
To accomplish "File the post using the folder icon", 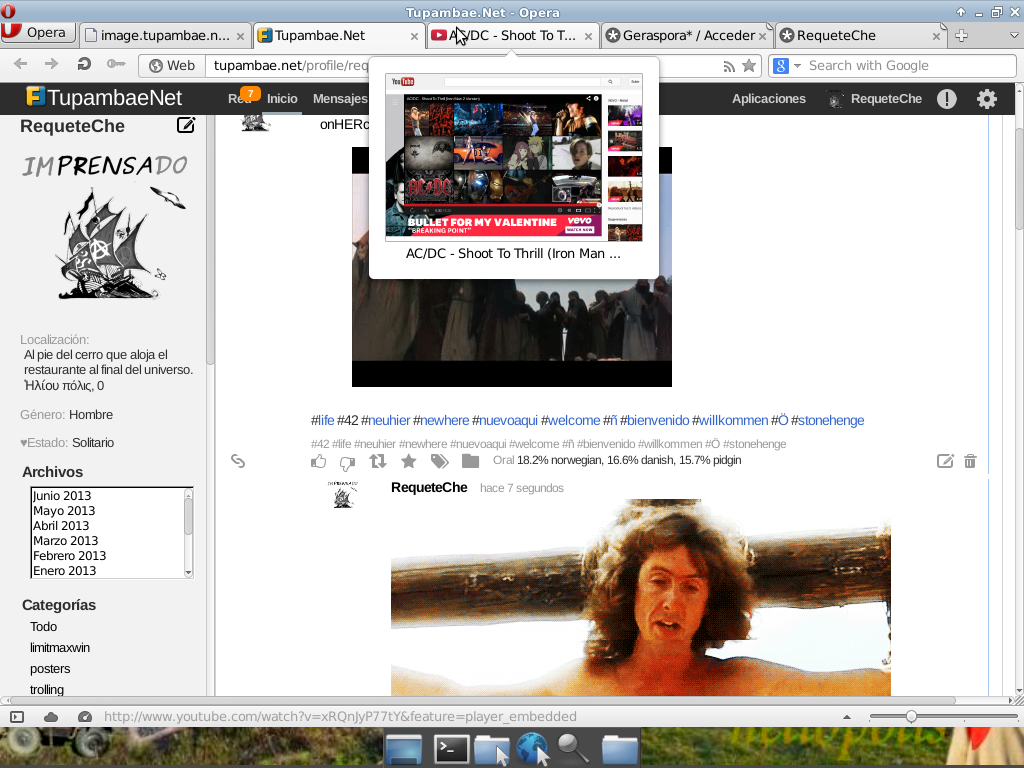I will [x=470, y=461].
